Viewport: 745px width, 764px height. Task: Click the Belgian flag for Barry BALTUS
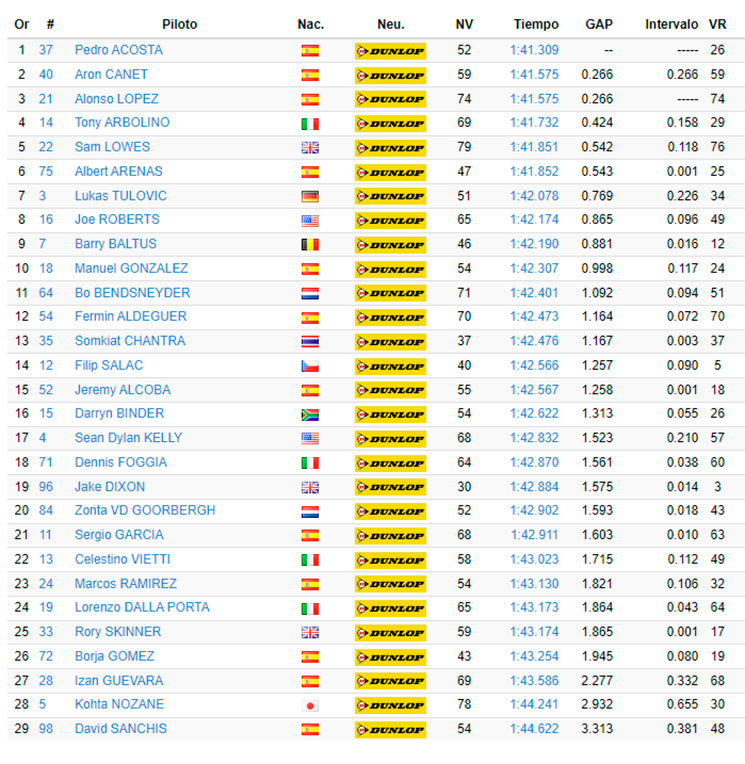(310, 245)
